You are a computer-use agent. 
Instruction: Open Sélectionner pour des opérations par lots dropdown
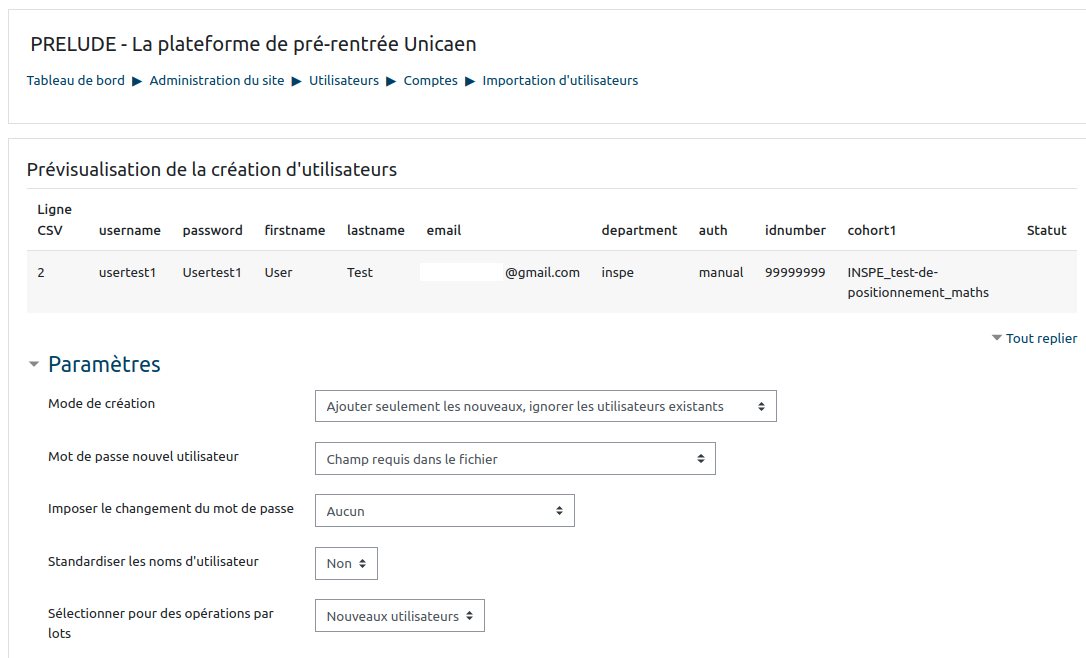click(x=399, y=616)
